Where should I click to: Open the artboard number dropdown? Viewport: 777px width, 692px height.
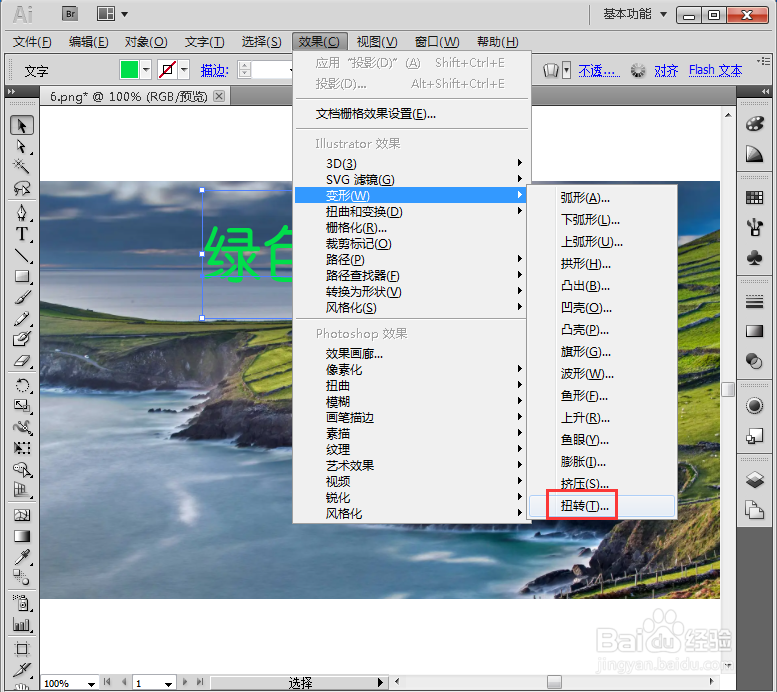168,684
